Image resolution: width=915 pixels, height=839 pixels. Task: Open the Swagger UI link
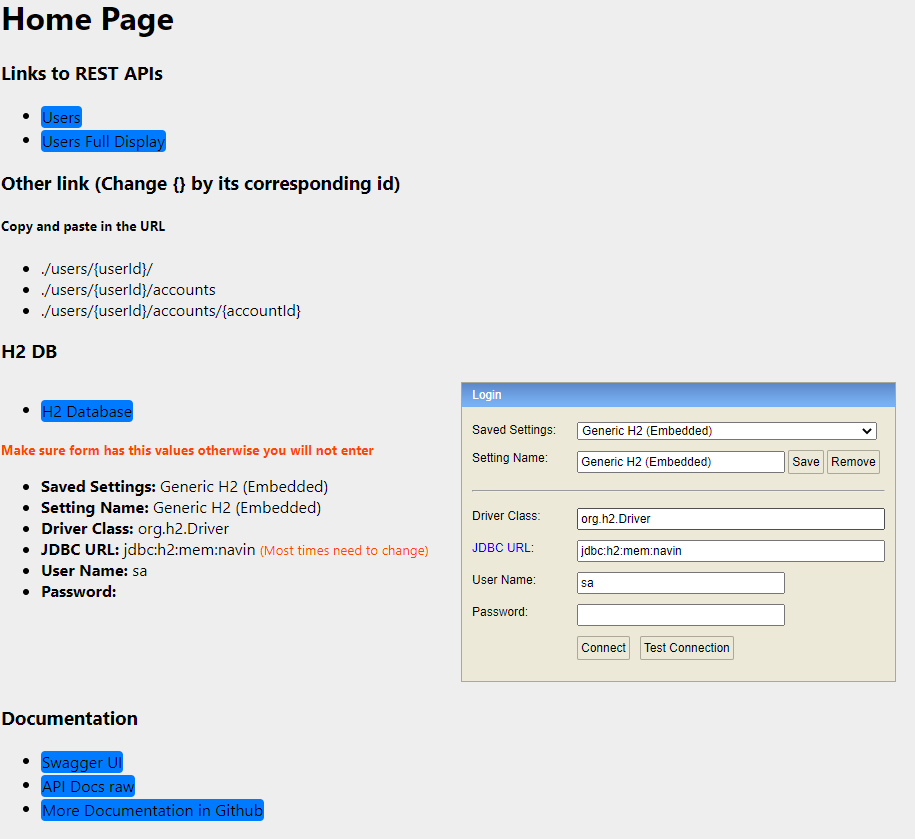[x=82, y=762]
